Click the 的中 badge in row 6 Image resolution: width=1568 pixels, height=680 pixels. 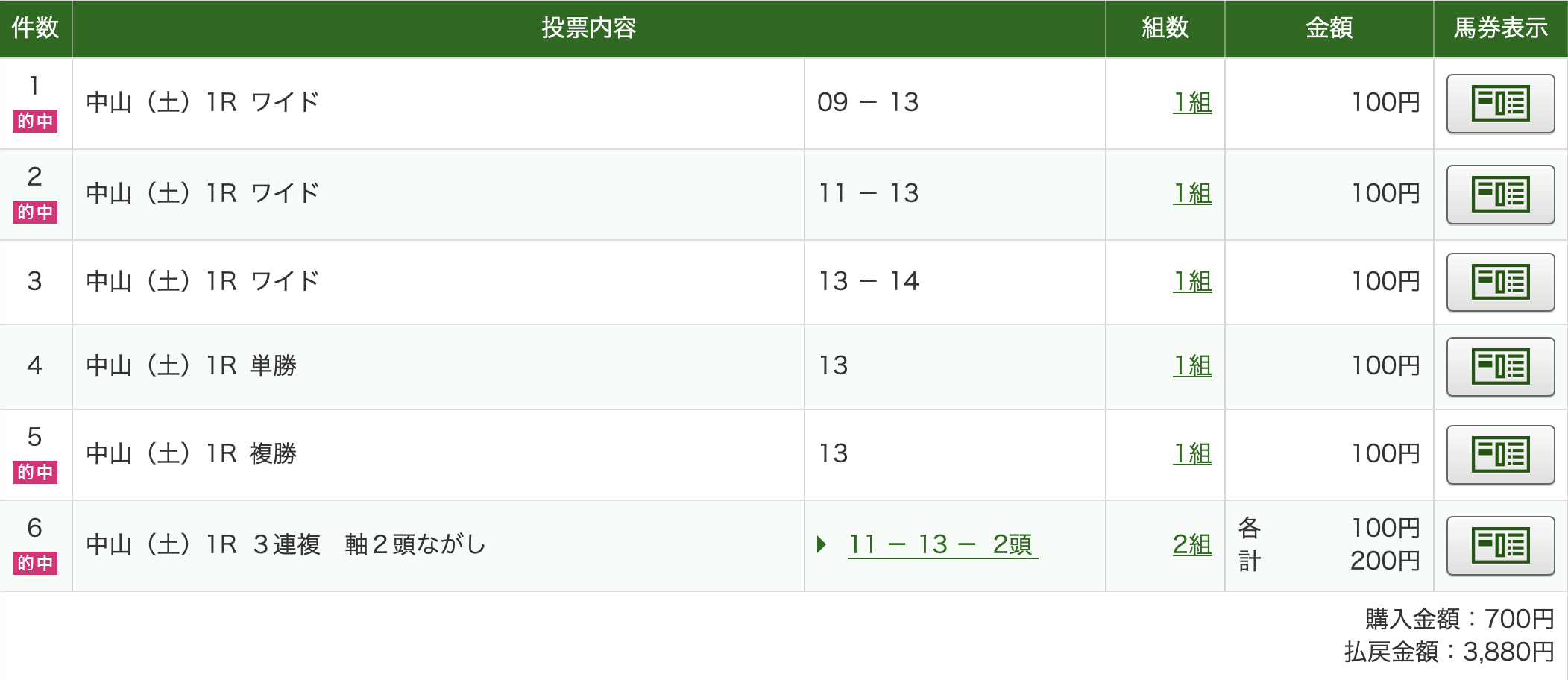pyautogui.click(x=35, y=563)
